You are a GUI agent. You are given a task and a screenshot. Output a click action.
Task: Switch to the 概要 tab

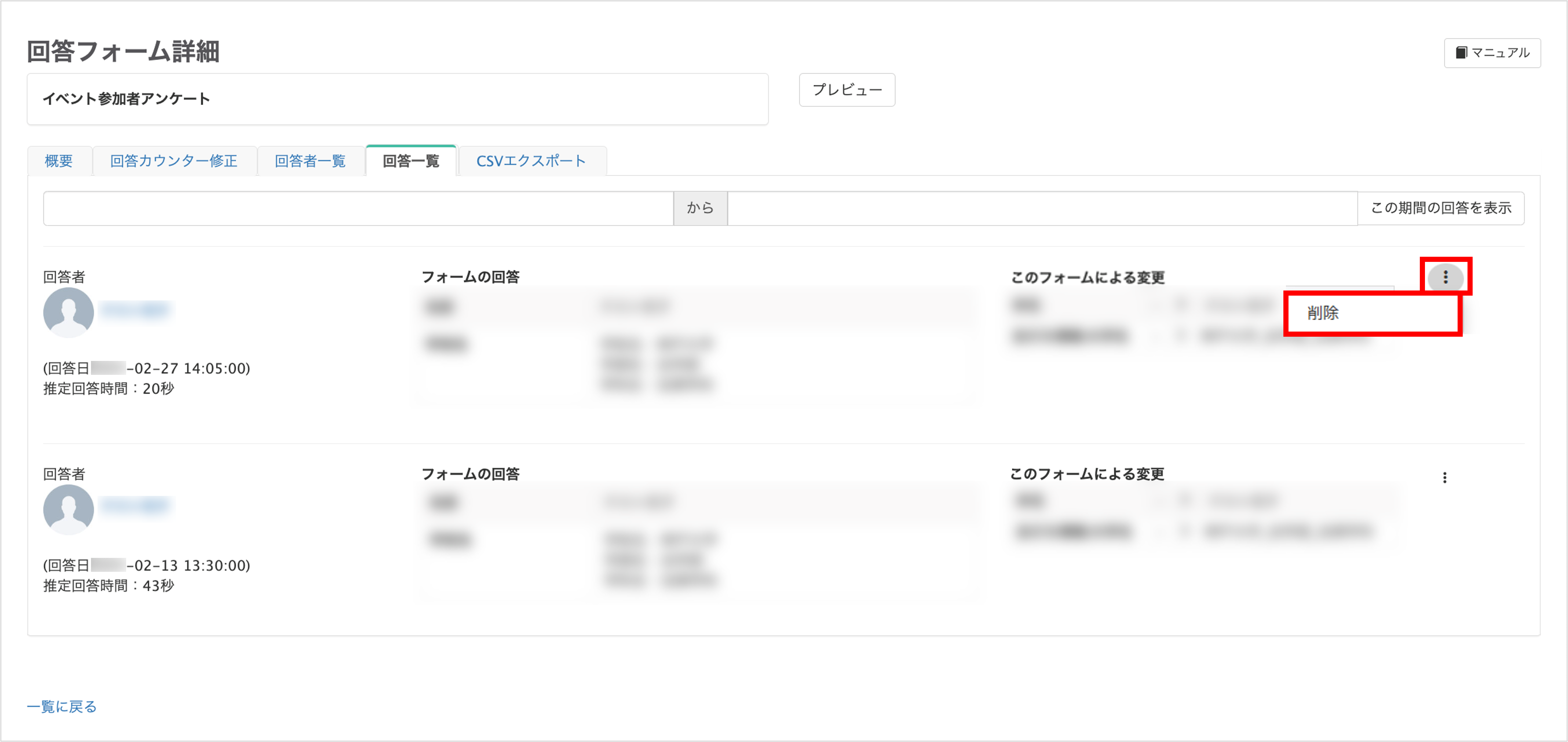tap(59, 161)
